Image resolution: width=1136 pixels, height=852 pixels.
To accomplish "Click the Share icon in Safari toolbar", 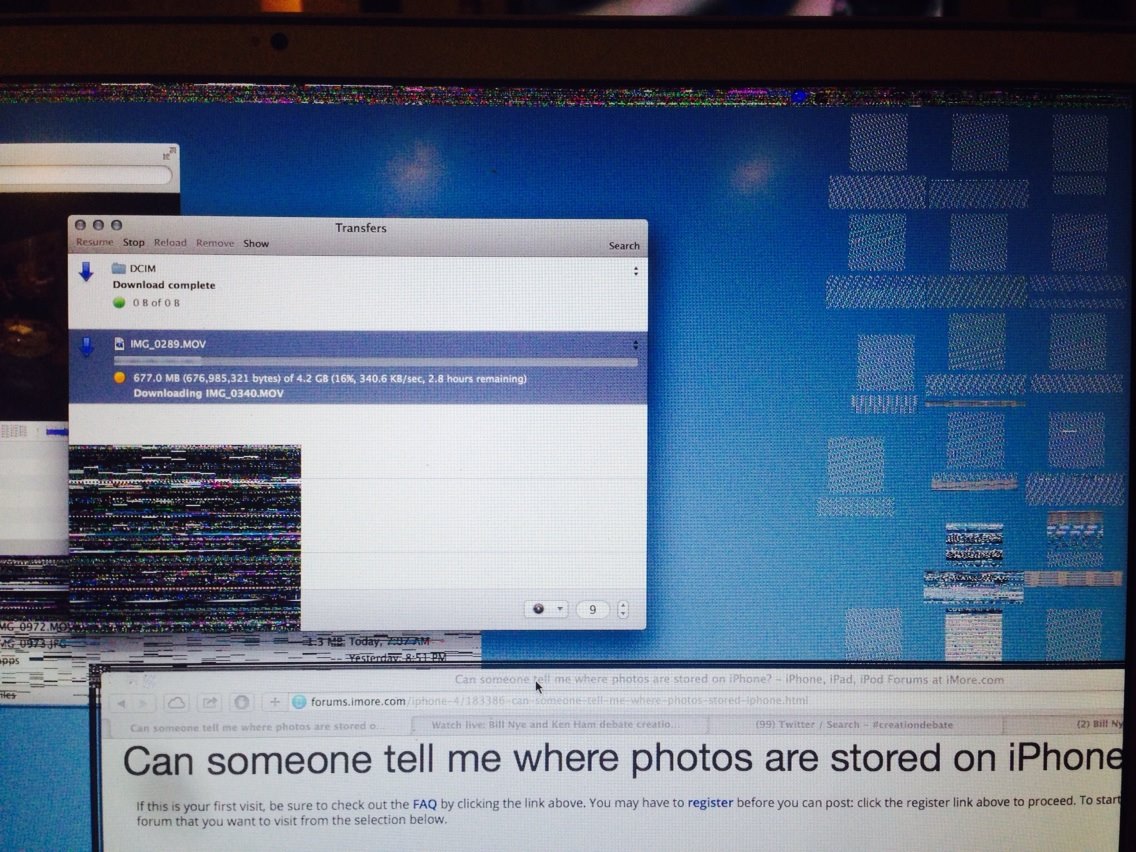I will point(210,703).
